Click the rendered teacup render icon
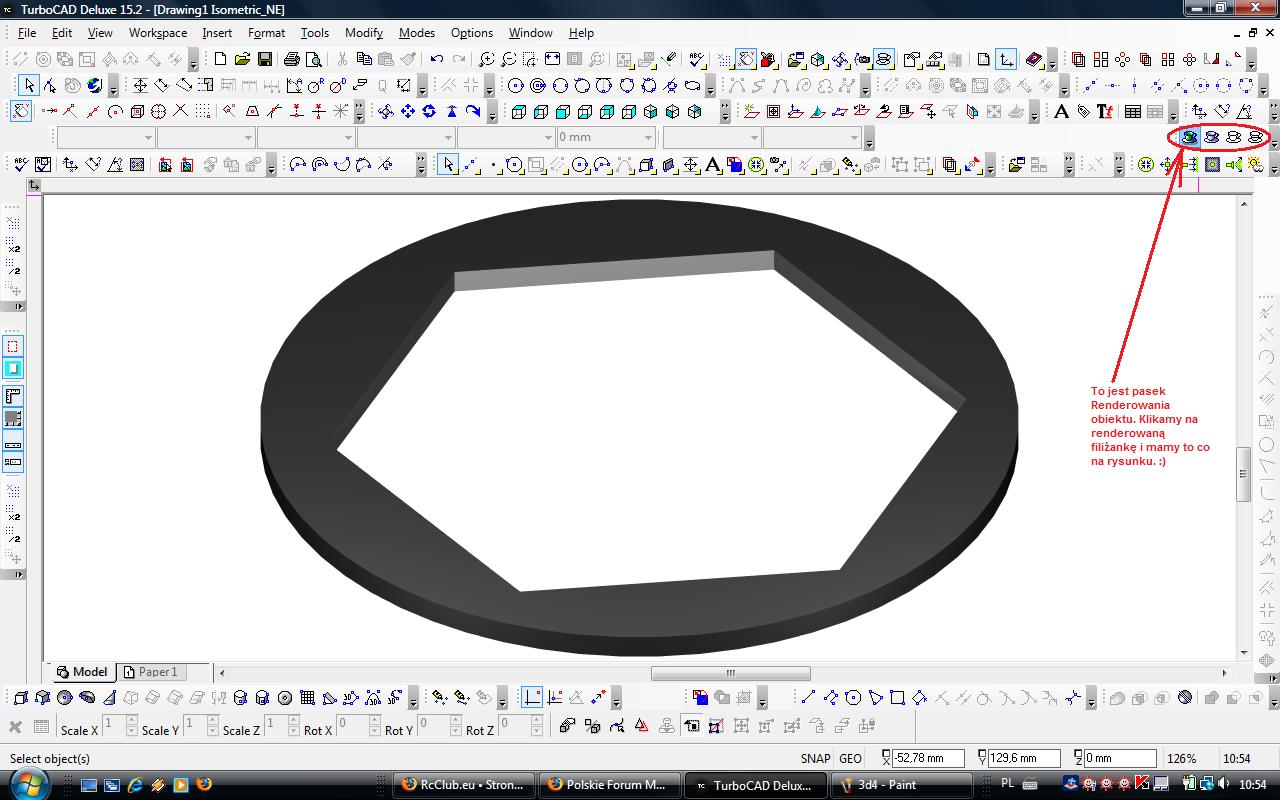Screen dimensions: 1280x800 coord(1189,137)
